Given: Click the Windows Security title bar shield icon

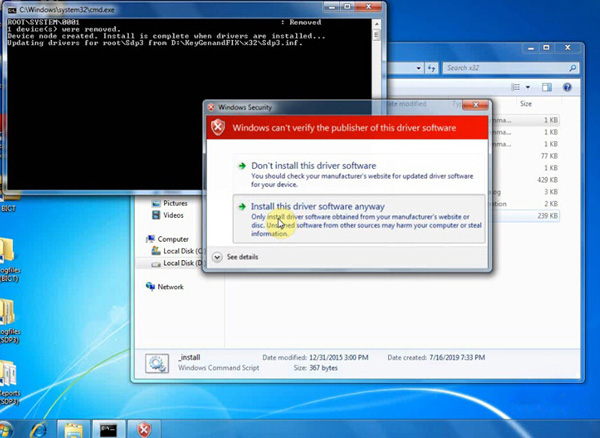Looking at the screenshot, I should [211, 107].
